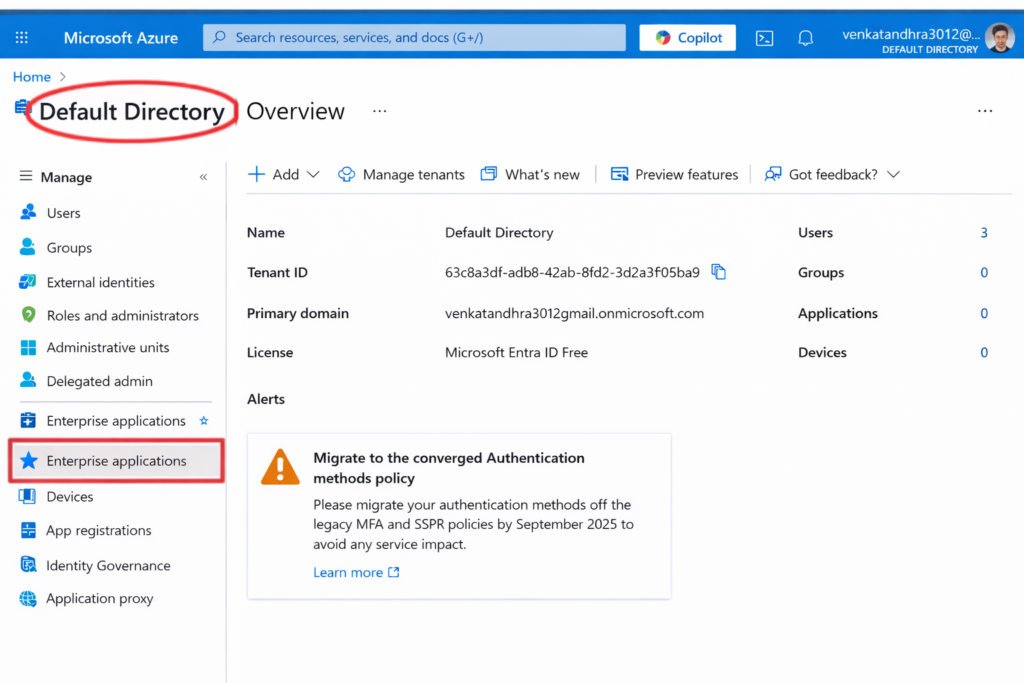
Task: Click the Manage hamburger menu icon
Action: (25, 176)
